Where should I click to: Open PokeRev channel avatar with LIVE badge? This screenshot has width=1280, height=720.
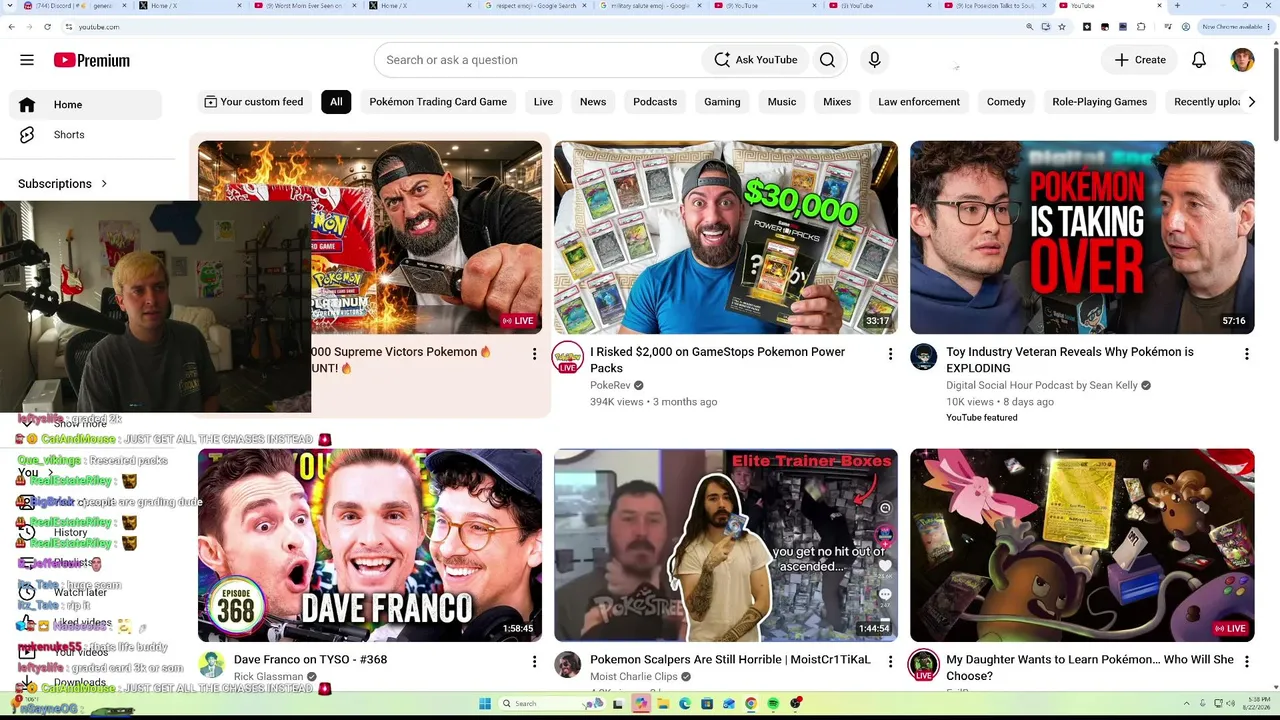(568, 357)
